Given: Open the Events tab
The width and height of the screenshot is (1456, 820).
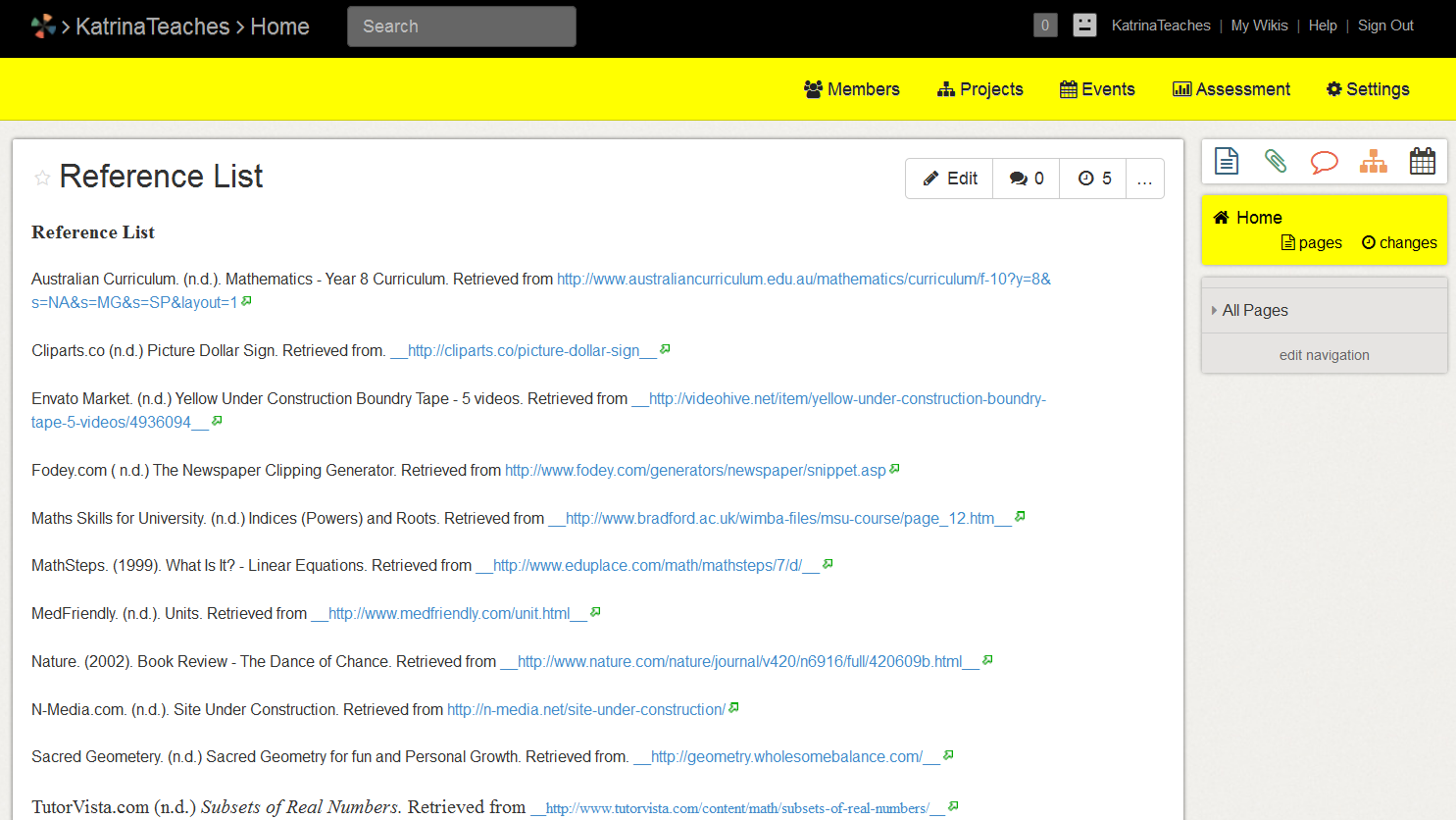Looking at the screenshot, I should [x=1097, y=89].
